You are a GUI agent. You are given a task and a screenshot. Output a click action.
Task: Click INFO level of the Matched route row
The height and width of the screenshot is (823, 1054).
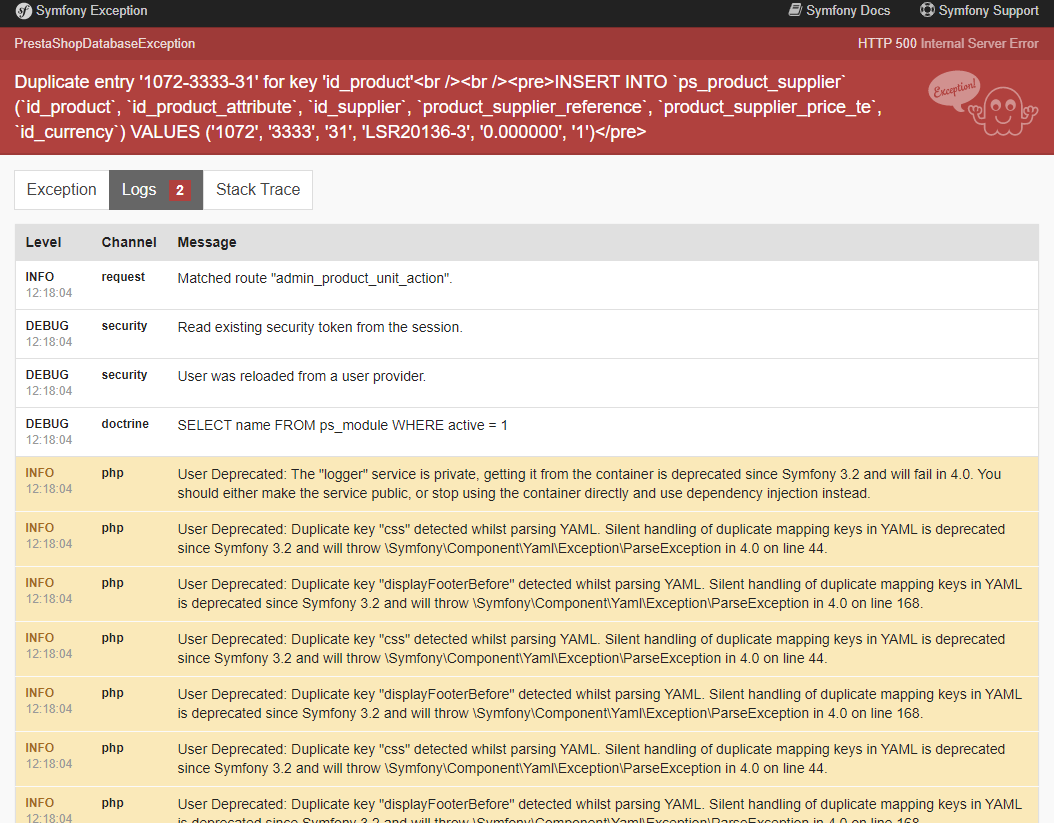(x=40, y=277)
